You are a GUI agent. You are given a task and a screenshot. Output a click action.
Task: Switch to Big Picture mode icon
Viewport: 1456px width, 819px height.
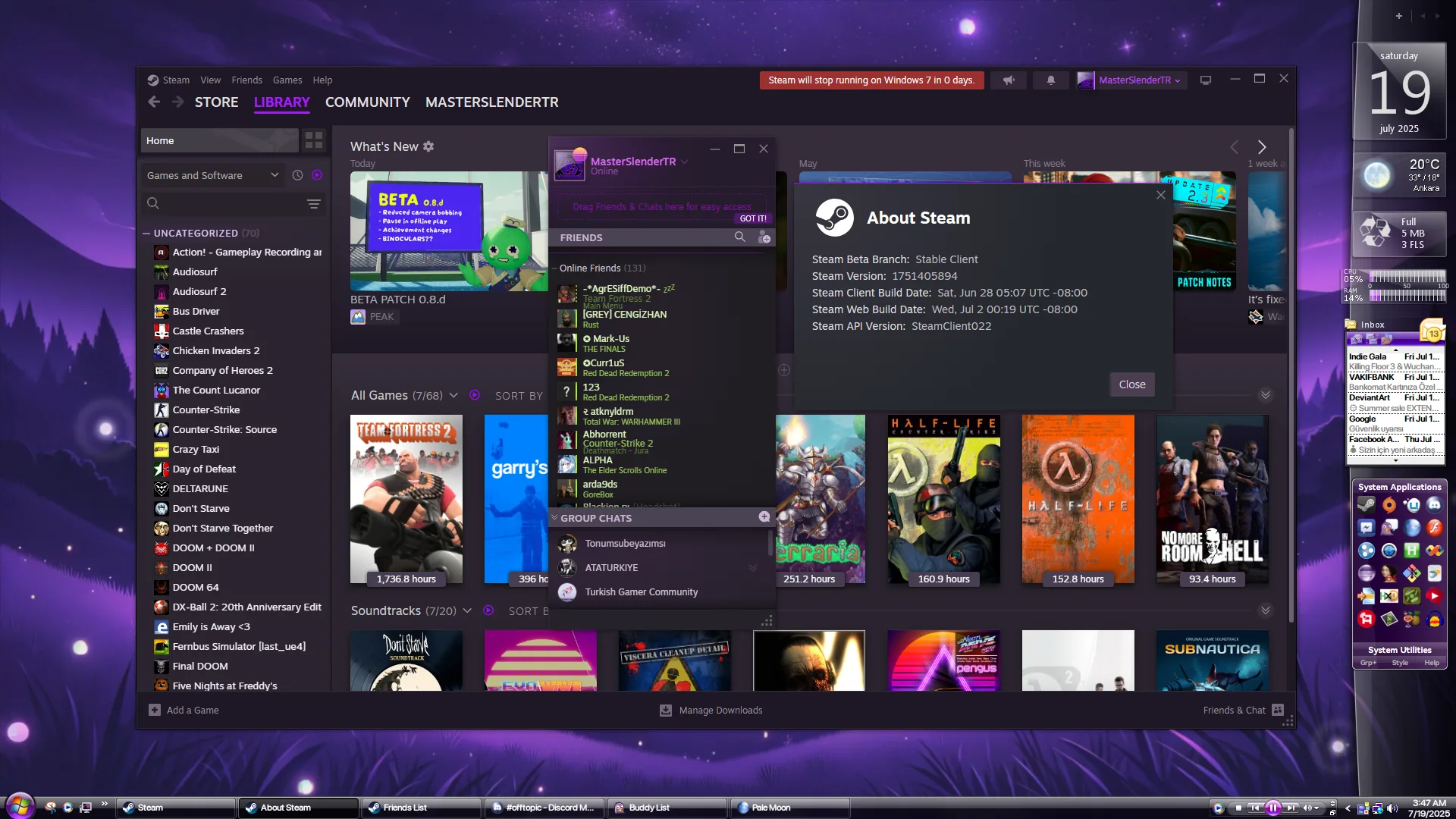1205,80
